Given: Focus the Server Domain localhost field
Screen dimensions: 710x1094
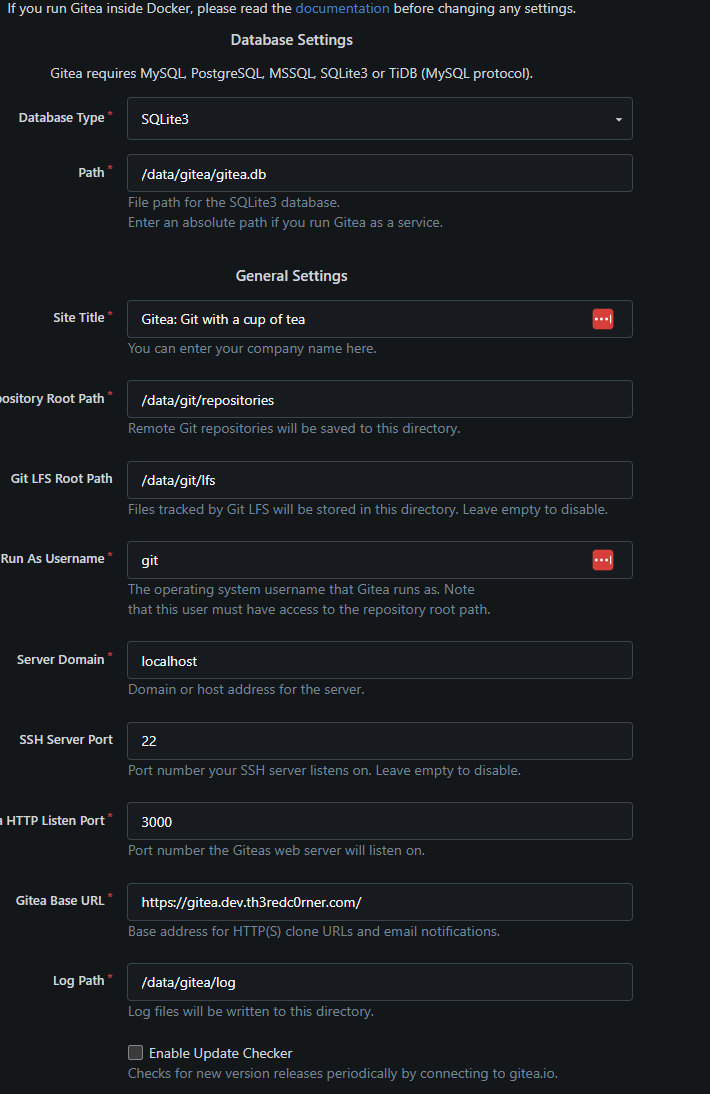Looking at the screenshot, I should (380, 661).
